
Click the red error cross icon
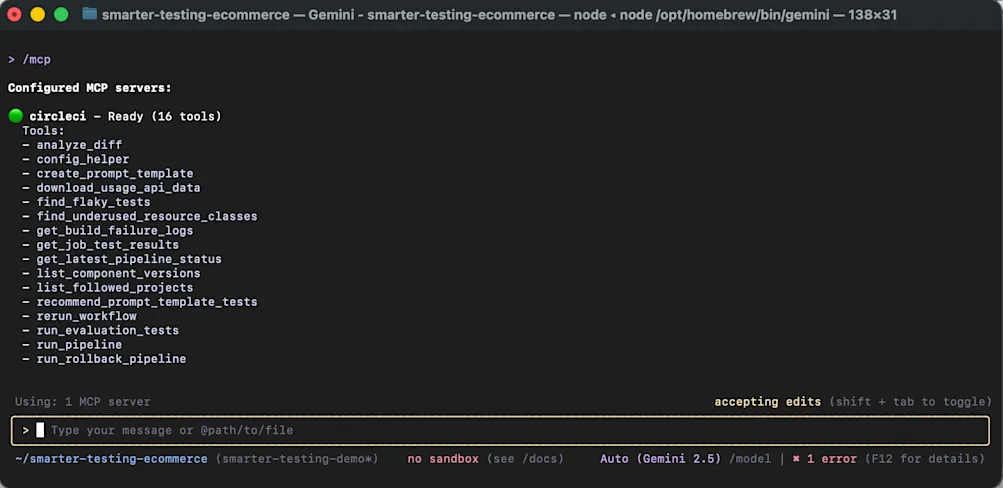[796, 459]
